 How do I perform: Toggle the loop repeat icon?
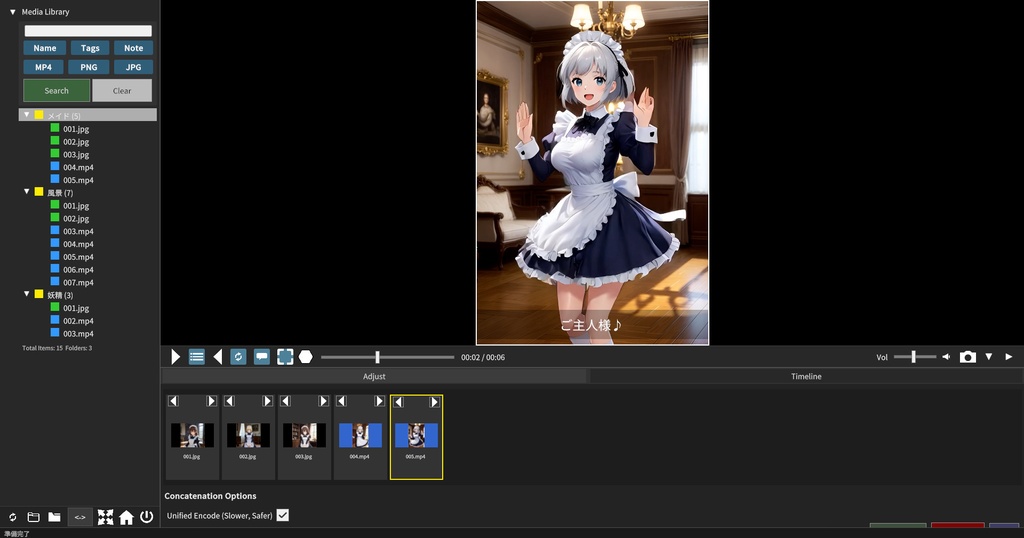(238, 356)
